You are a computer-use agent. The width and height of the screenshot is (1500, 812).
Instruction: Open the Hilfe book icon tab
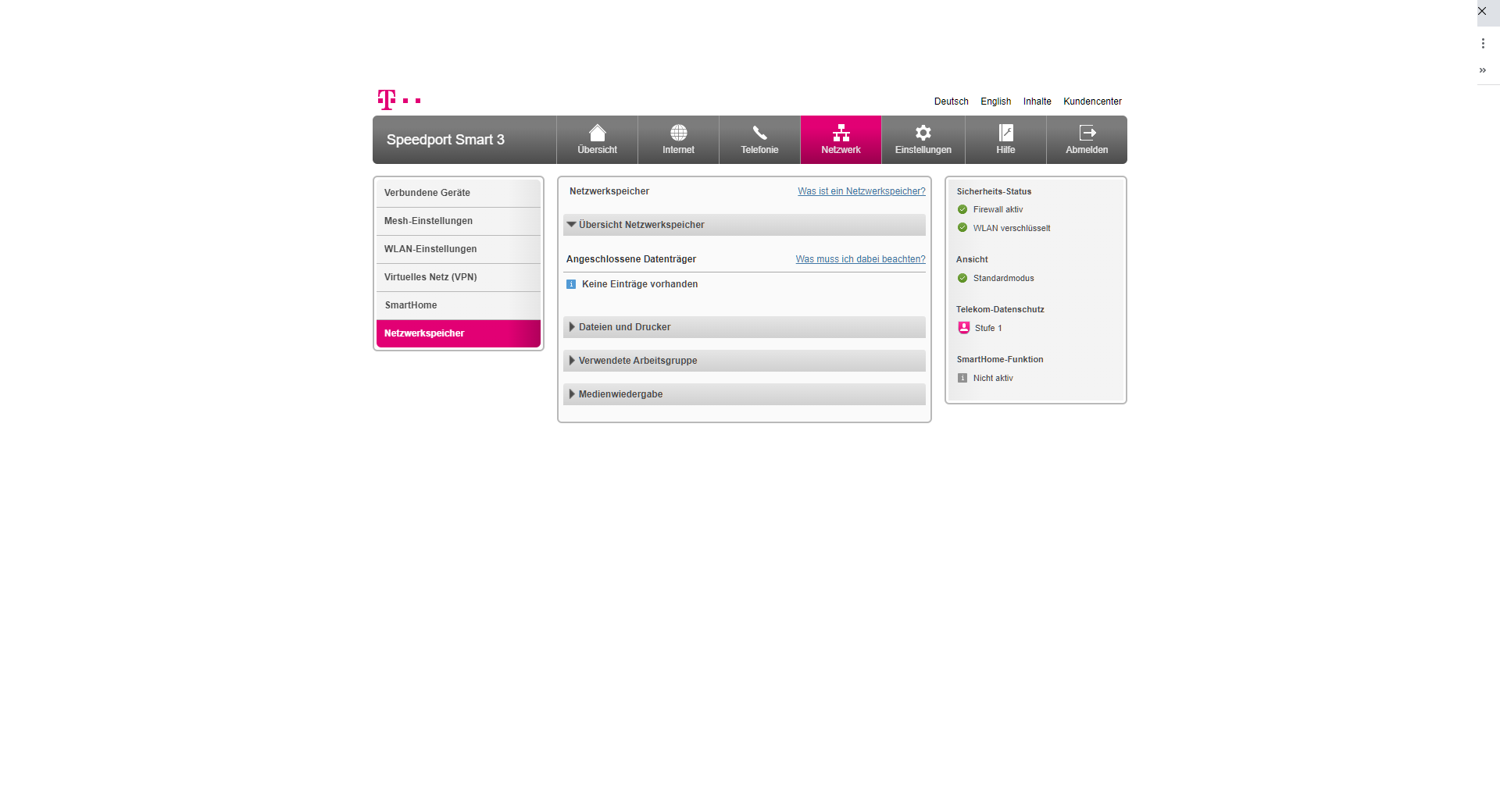(x=1005, y=140)
